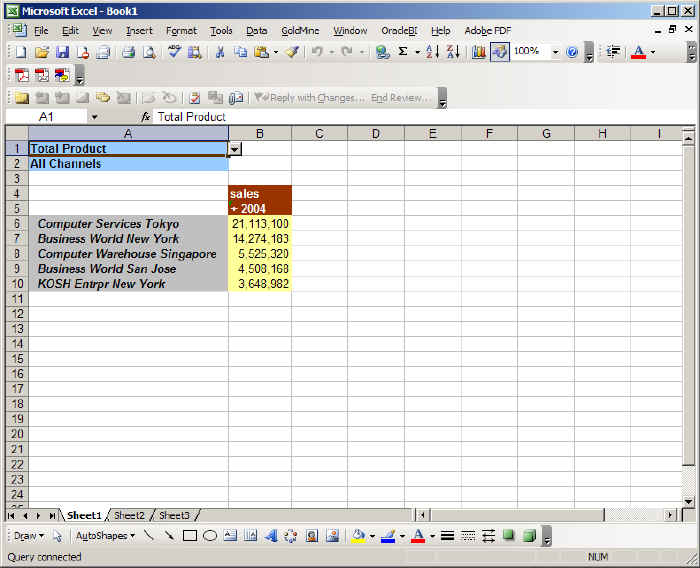Cut selection with the scissors icon
Screen dimensions: 700x568
click(x=220, y=52)
